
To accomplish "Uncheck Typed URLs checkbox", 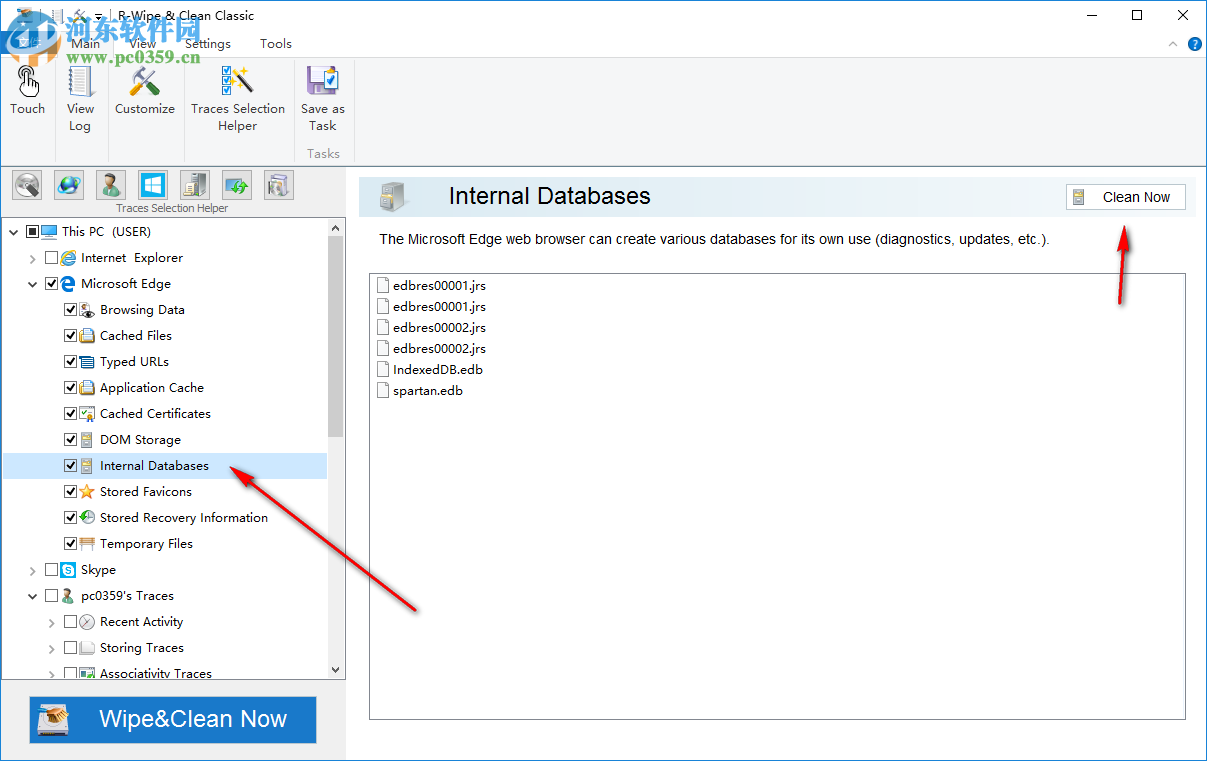I will click(x=71, y=362).
